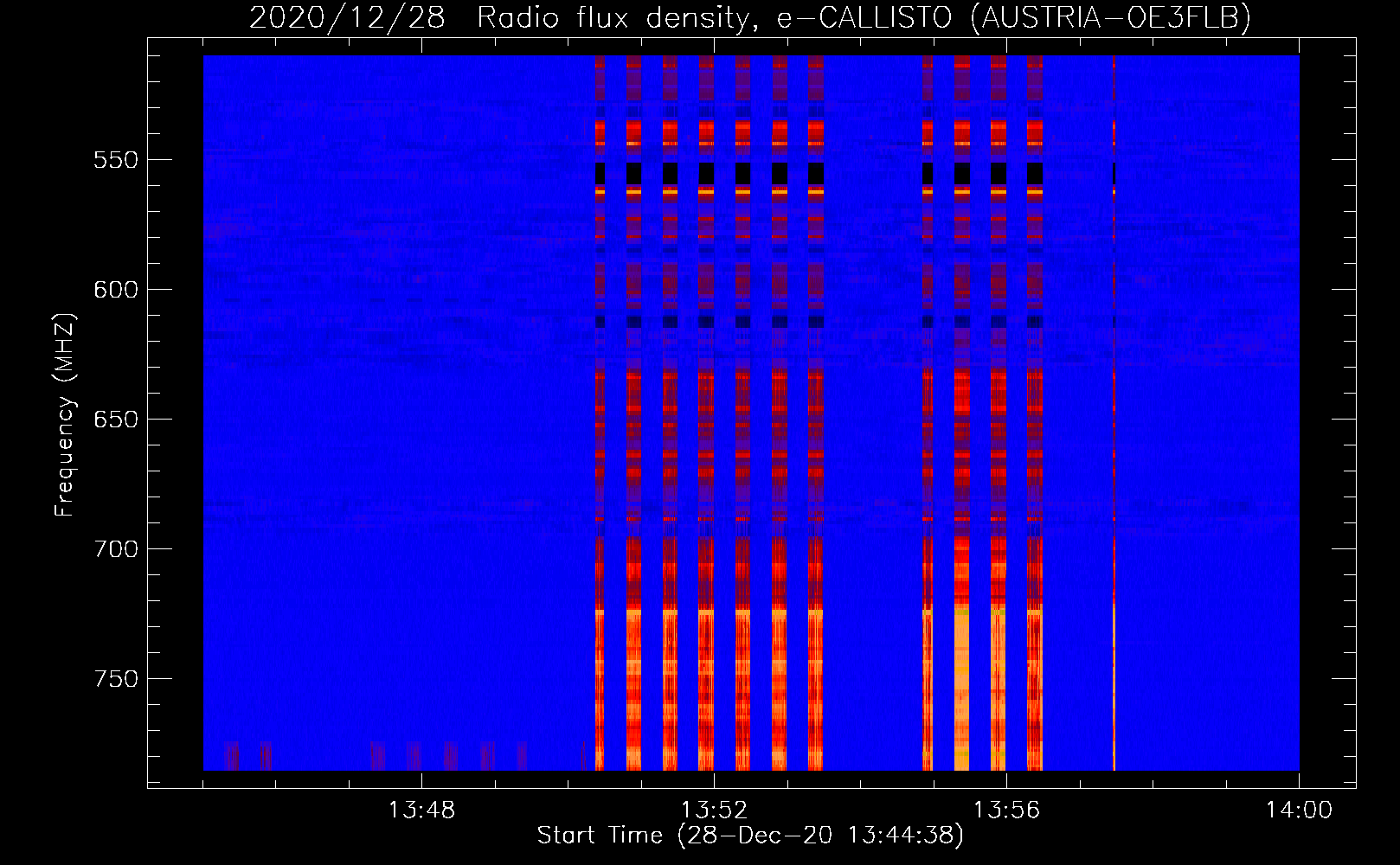Click the thin isolated burst line after 13:57
Viewport: 1400px width, 865px height.
click(x=1114, y=413)
